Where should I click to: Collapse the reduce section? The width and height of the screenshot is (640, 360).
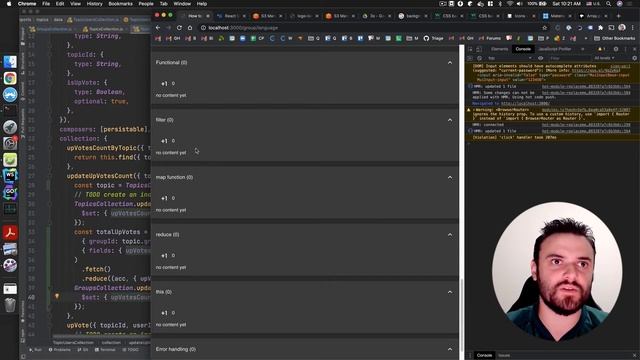click(x=450, y=235)
